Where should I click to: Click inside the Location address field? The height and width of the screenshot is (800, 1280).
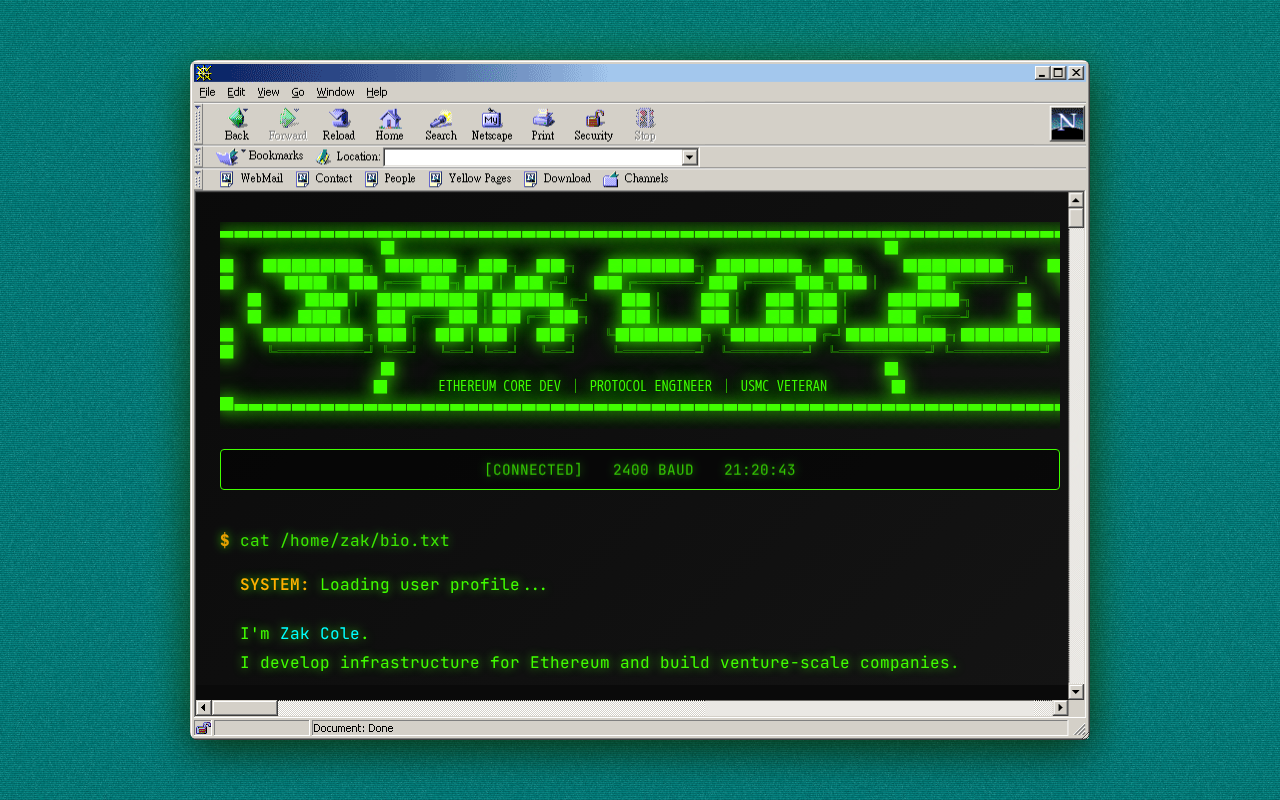point(532,157)
